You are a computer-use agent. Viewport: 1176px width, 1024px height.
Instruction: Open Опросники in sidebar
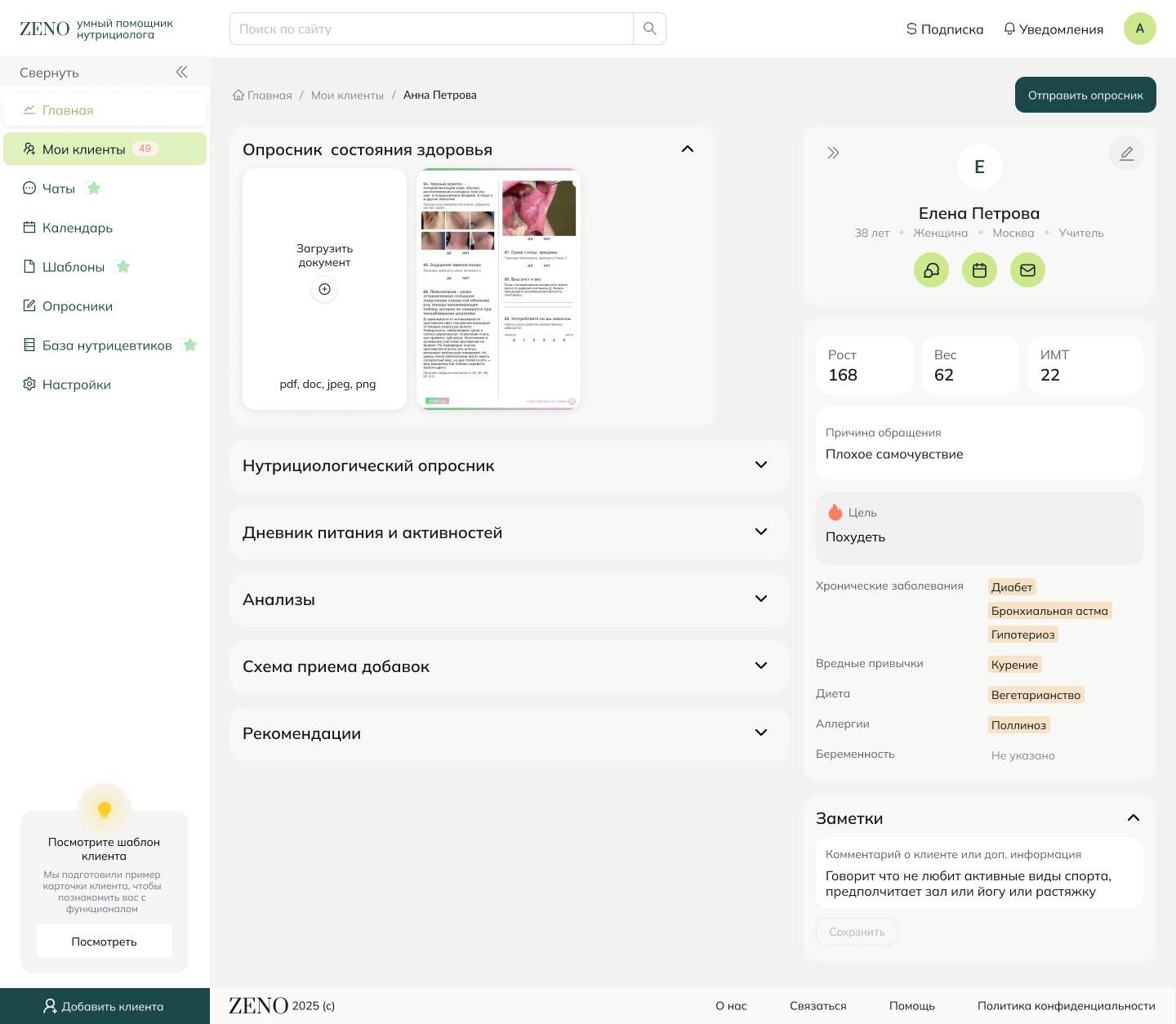tap(105, 305)
